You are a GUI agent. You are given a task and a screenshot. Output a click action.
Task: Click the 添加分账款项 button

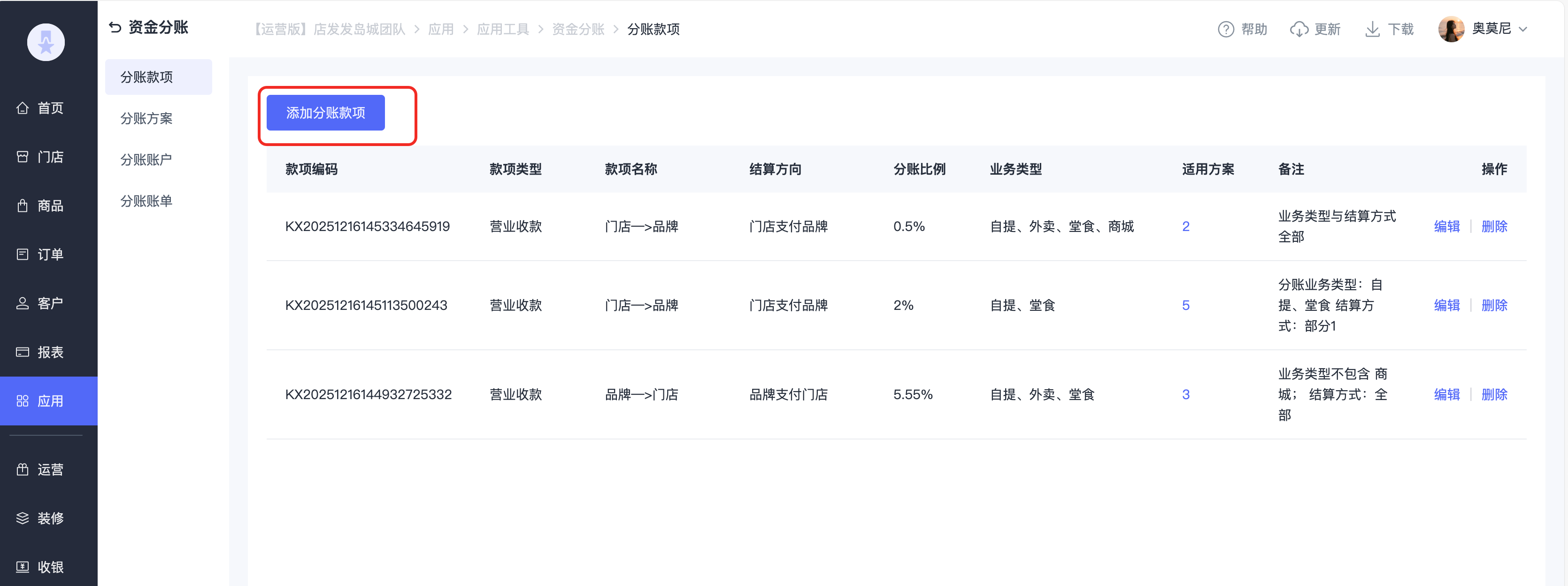click(x=326, y=113)
